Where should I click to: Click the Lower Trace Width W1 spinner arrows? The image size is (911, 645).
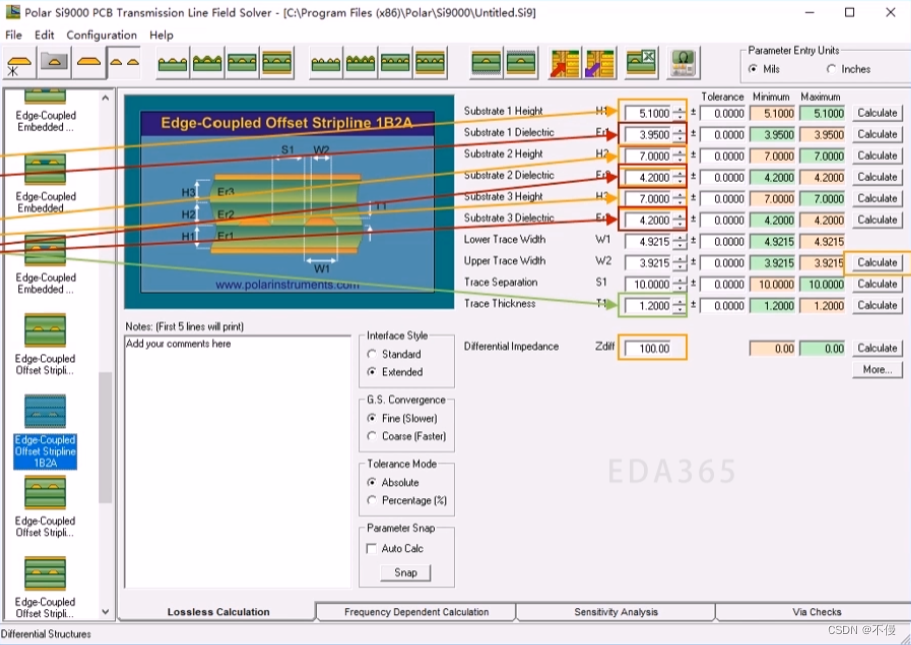[679, 242]
